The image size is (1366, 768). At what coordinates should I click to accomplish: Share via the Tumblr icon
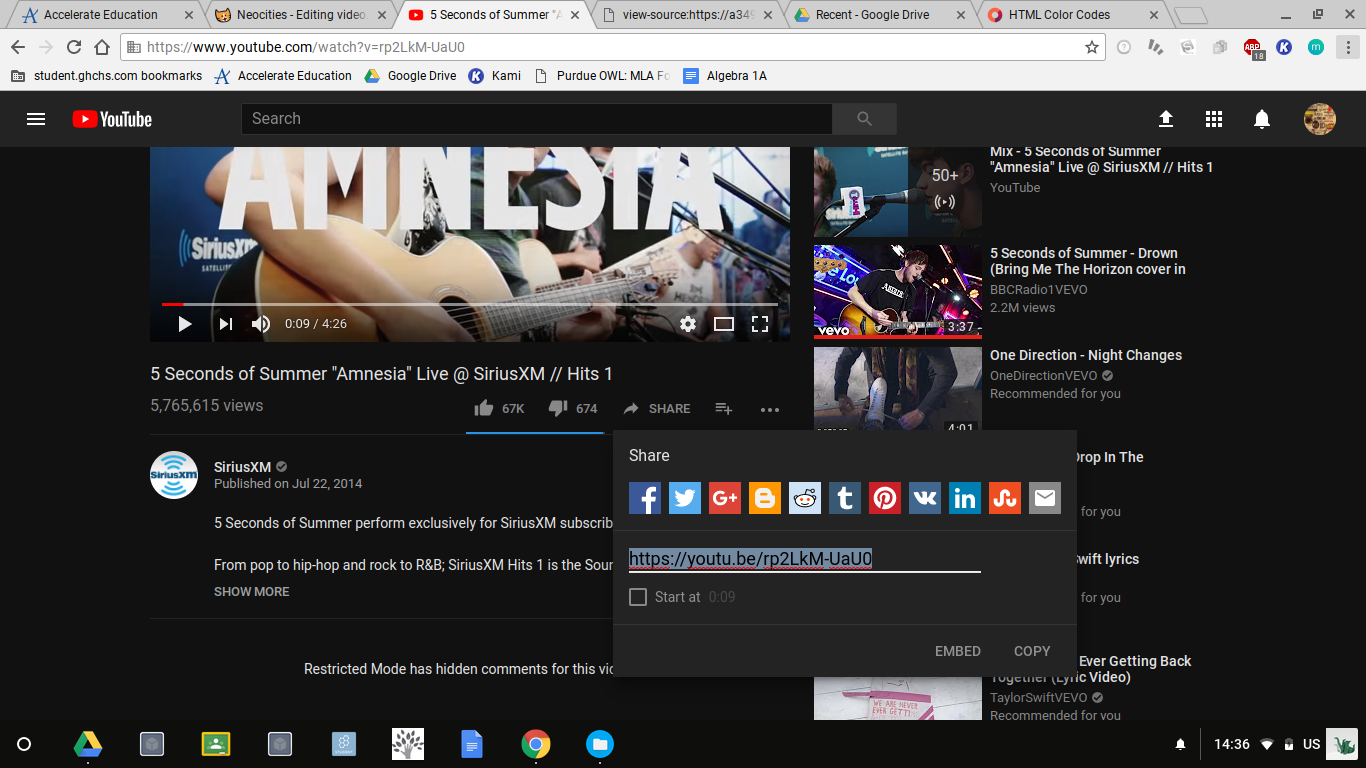(x=845, y=497)
